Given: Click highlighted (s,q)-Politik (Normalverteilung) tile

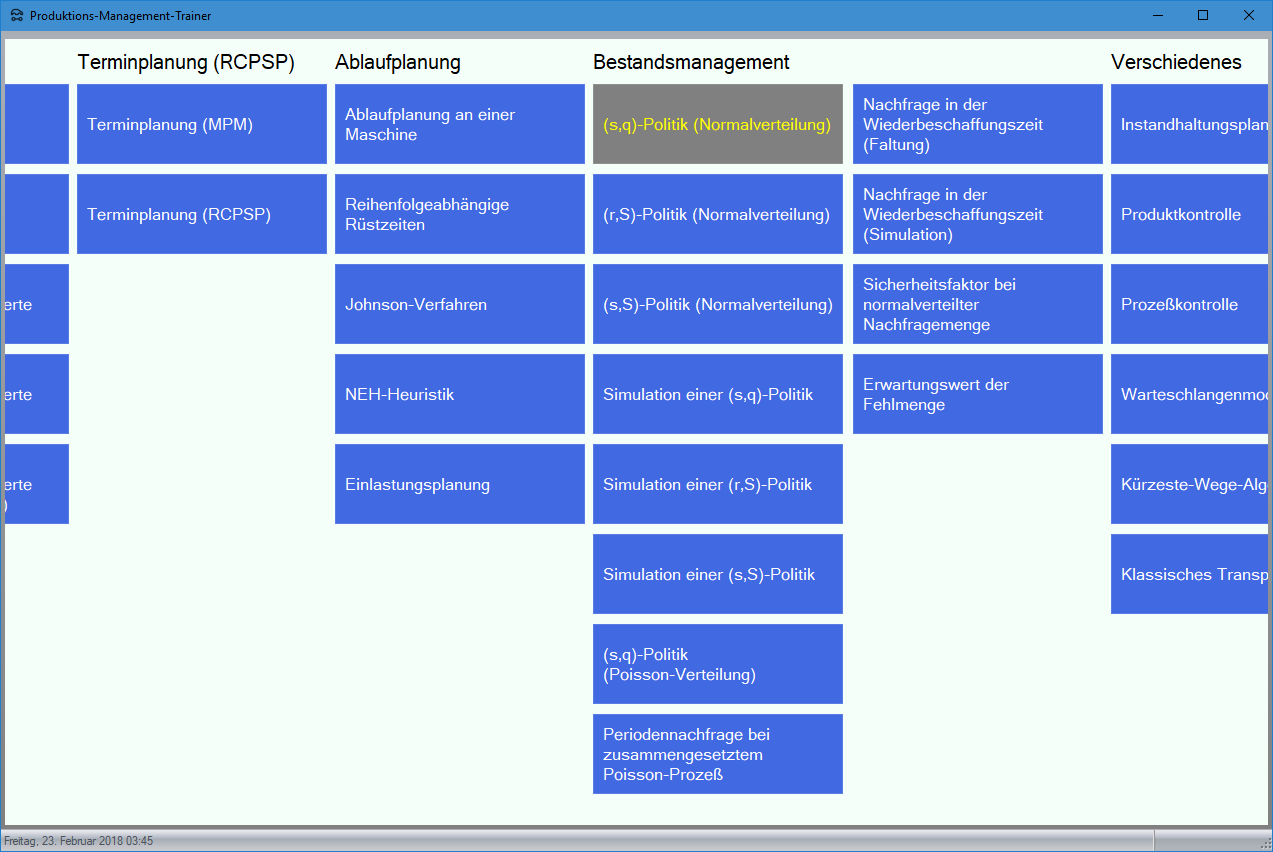Looking at the screenshot, I should point(717,124).
